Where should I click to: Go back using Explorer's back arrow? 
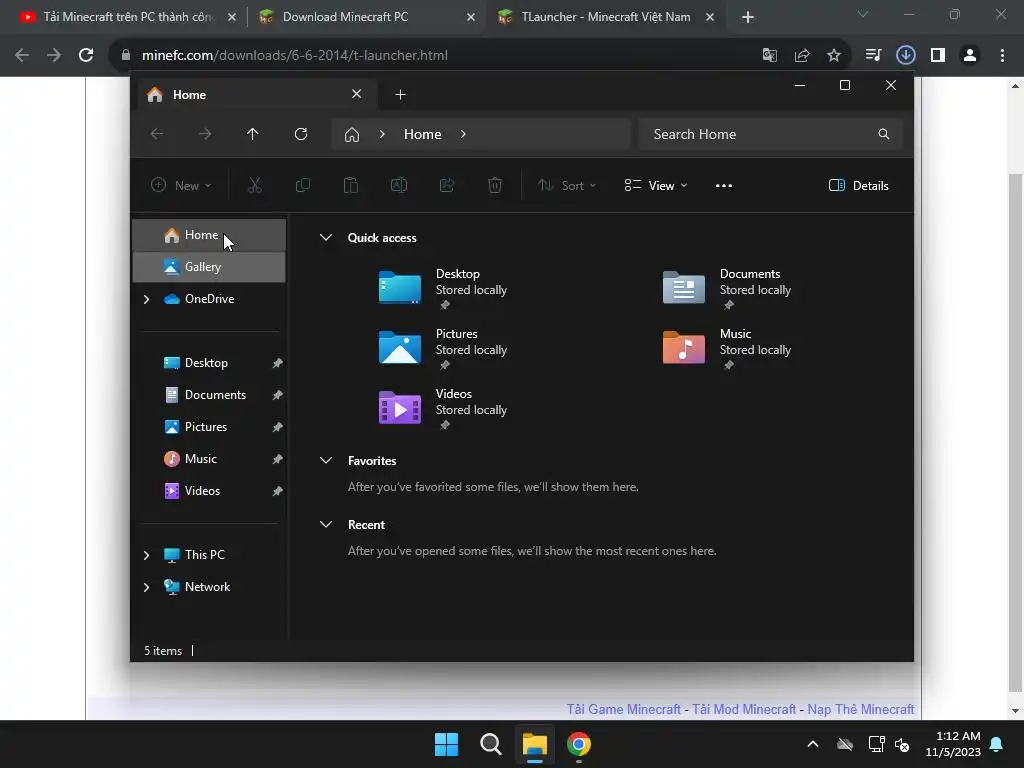pos(157,134)
